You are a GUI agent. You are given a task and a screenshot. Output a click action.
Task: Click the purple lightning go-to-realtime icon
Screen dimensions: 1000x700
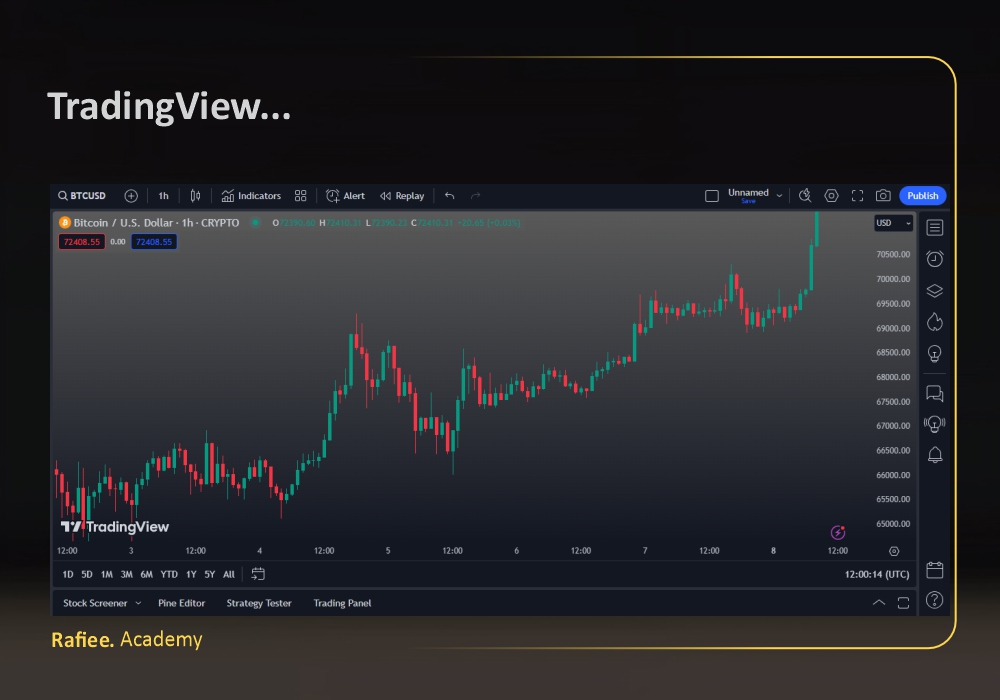838,532
